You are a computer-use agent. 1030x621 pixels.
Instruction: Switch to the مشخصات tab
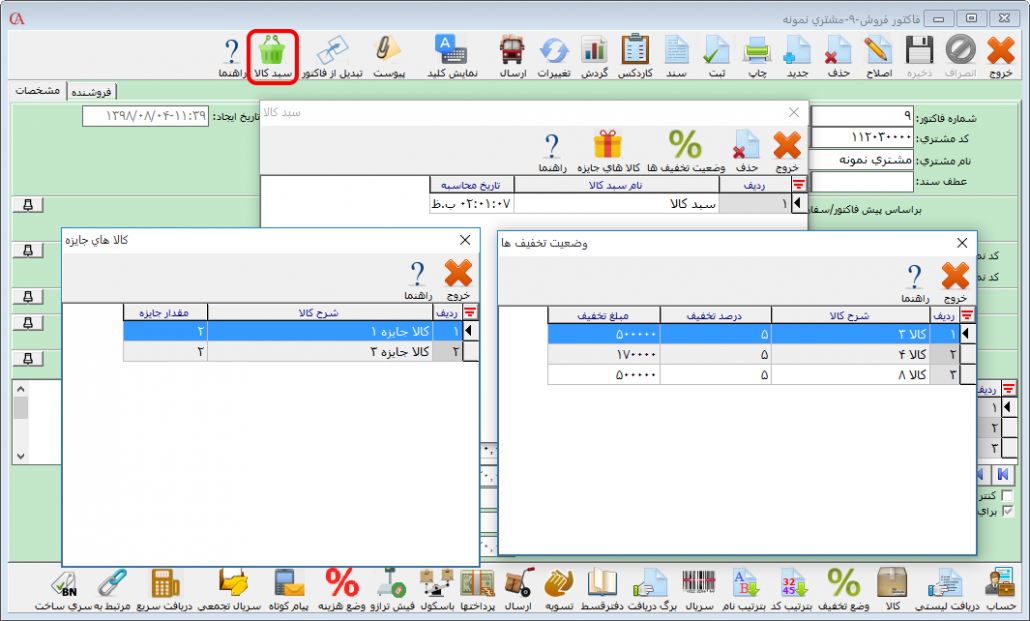[36, 91]
